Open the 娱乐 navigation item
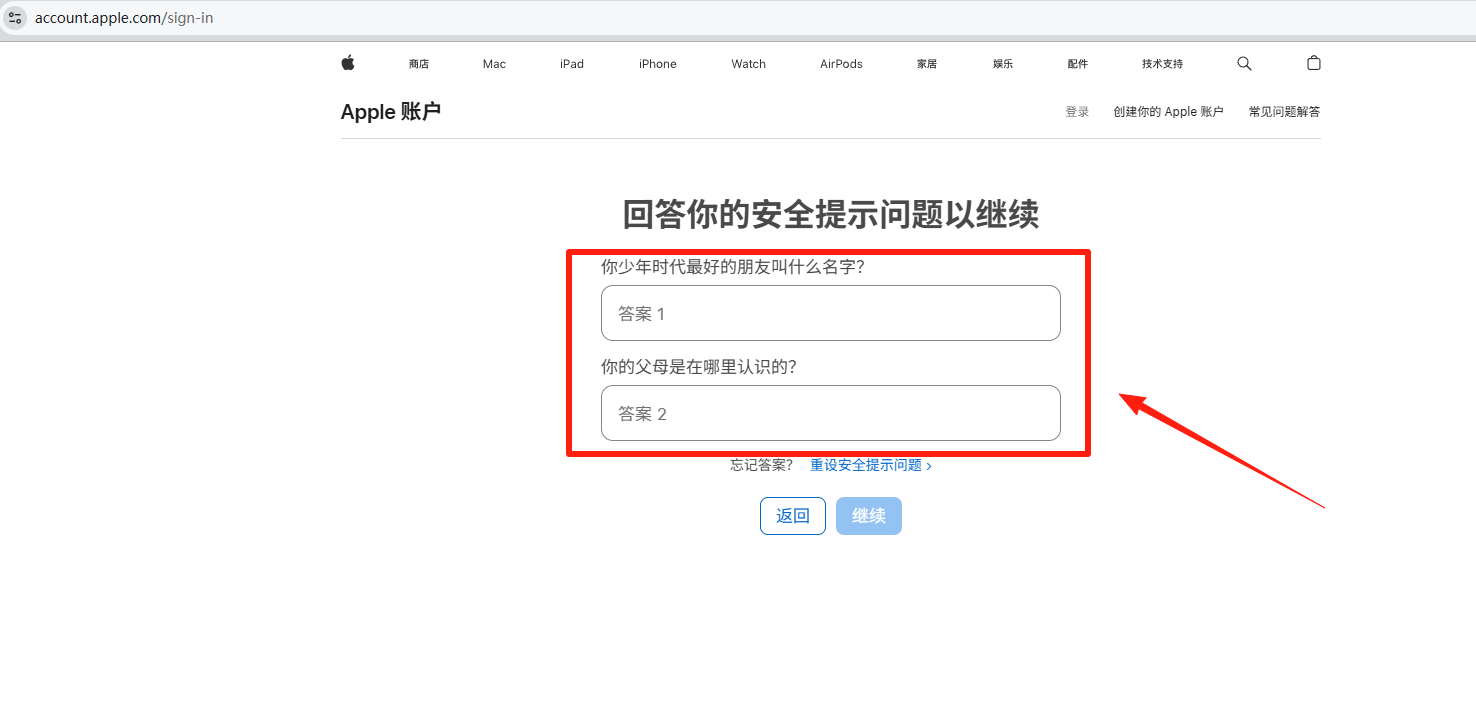The height and width of the screenshot is (706, 1476). tap(1003, 64)
